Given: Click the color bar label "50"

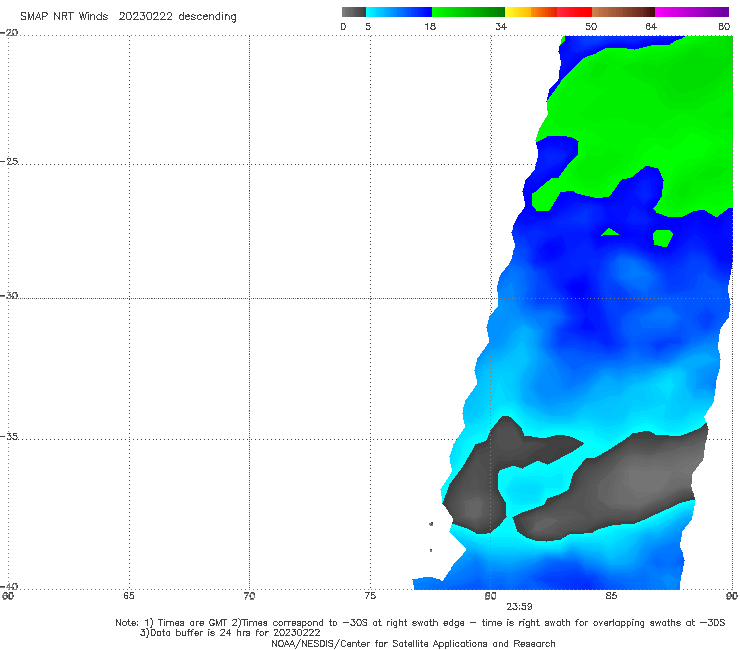Looking at the screenshot, I should [591, 27].
